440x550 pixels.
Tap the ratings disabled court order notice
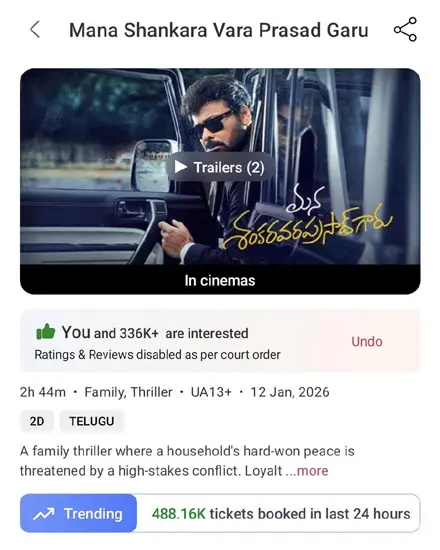(157, 355)
